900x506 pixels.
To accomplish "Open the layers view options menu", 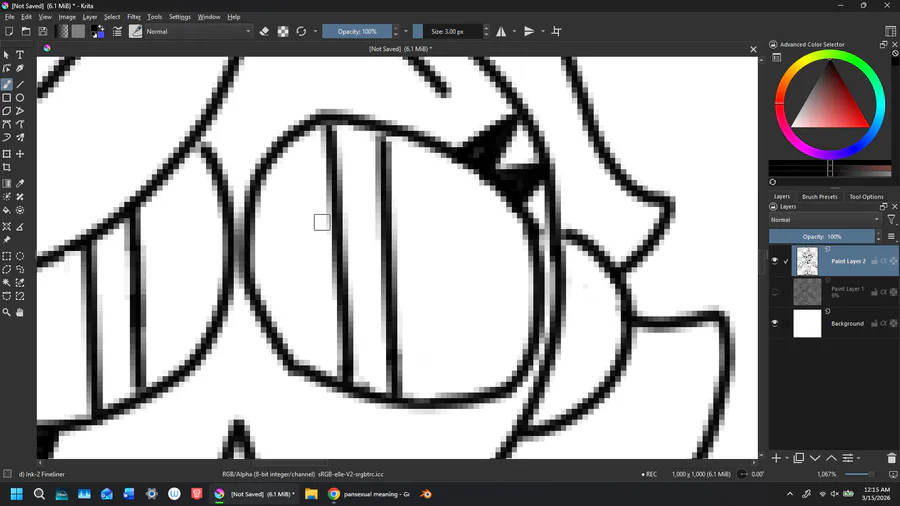I will [891, 236].
